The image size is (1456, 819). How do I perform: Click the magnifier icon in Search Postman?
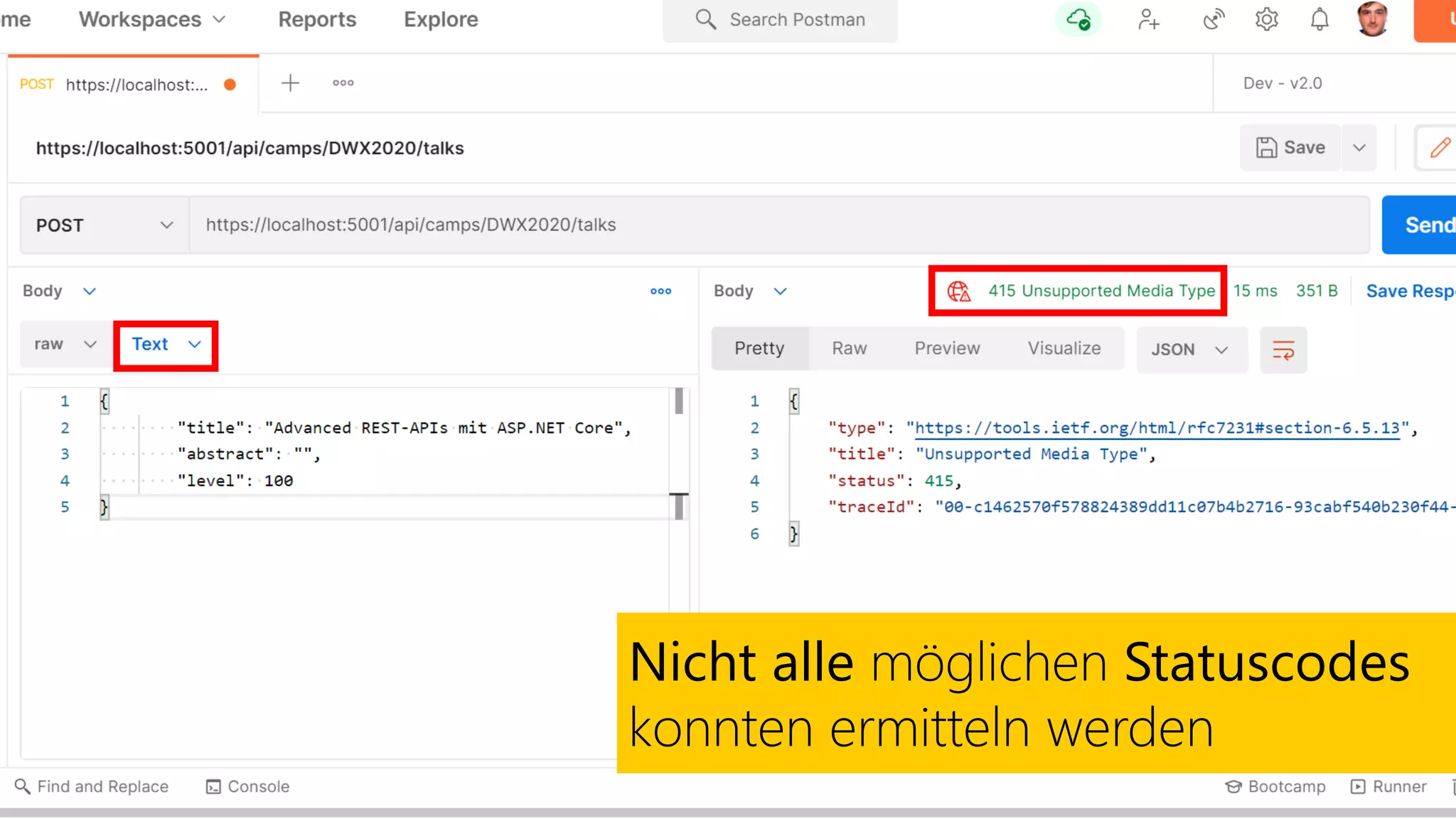[705, 19]
